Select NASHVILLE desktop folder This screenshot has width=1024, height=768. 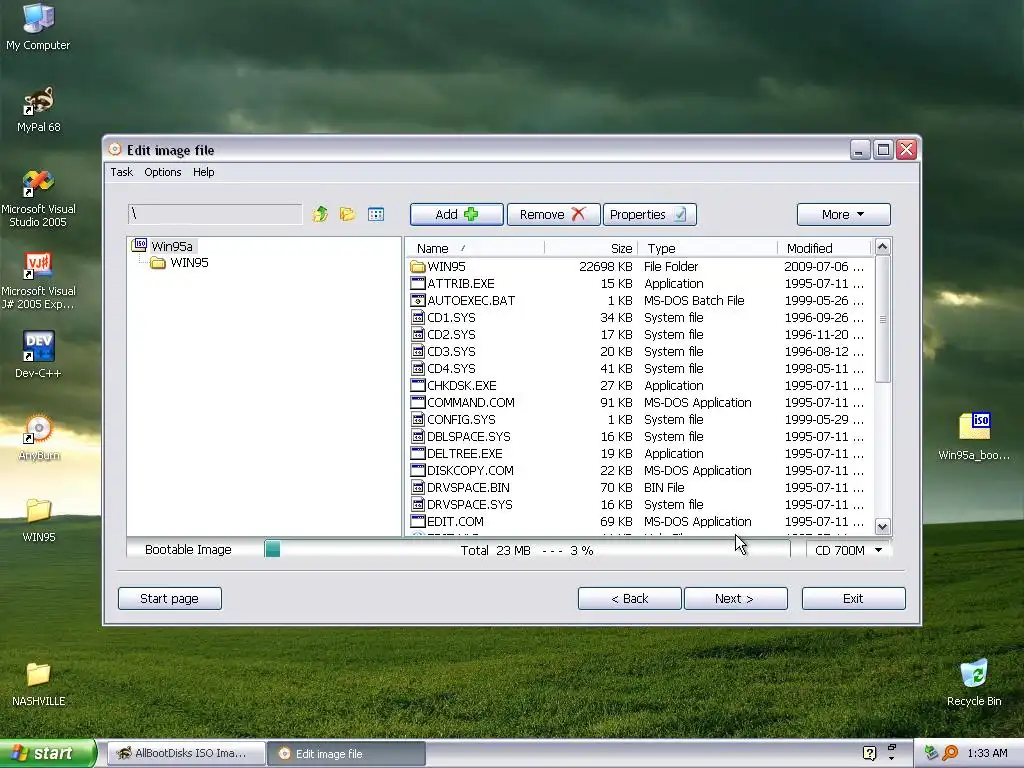(39, 684)
